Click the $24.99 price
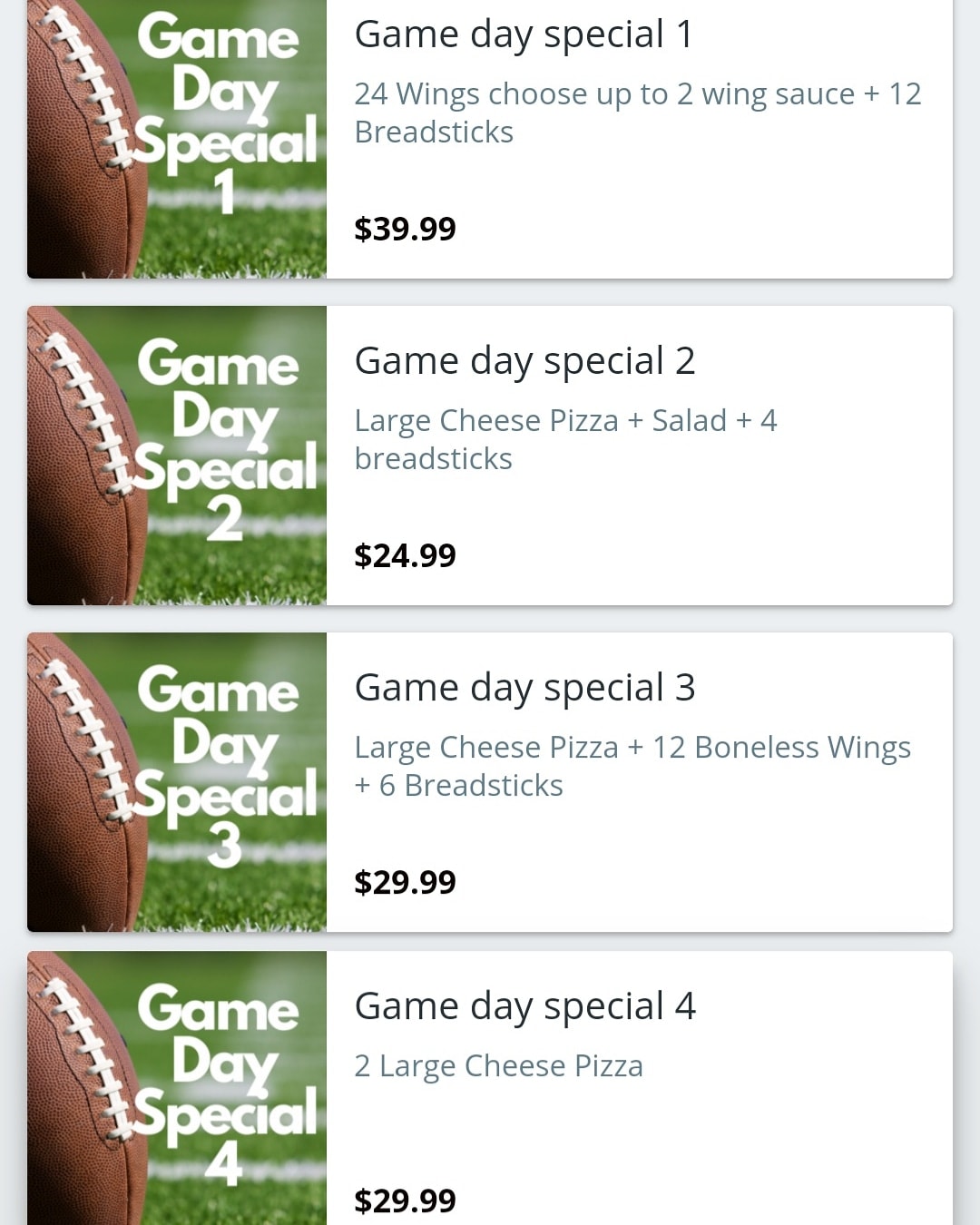The image size is (980, 1225). pos(405,555)
